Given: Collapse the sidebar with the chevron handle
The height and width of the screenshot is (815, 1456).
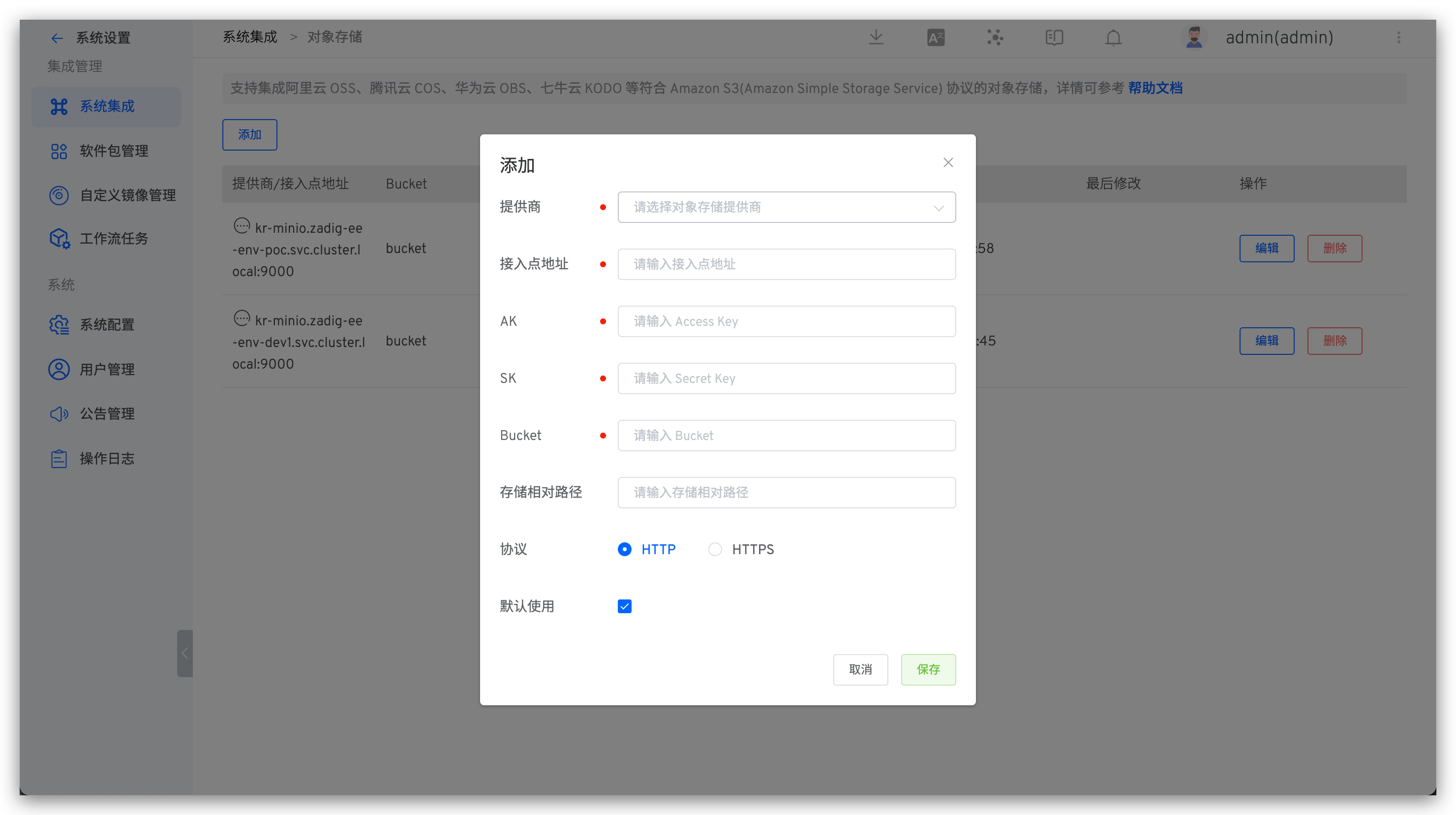Looking at the screenshot, I should [x=185, y=653].
